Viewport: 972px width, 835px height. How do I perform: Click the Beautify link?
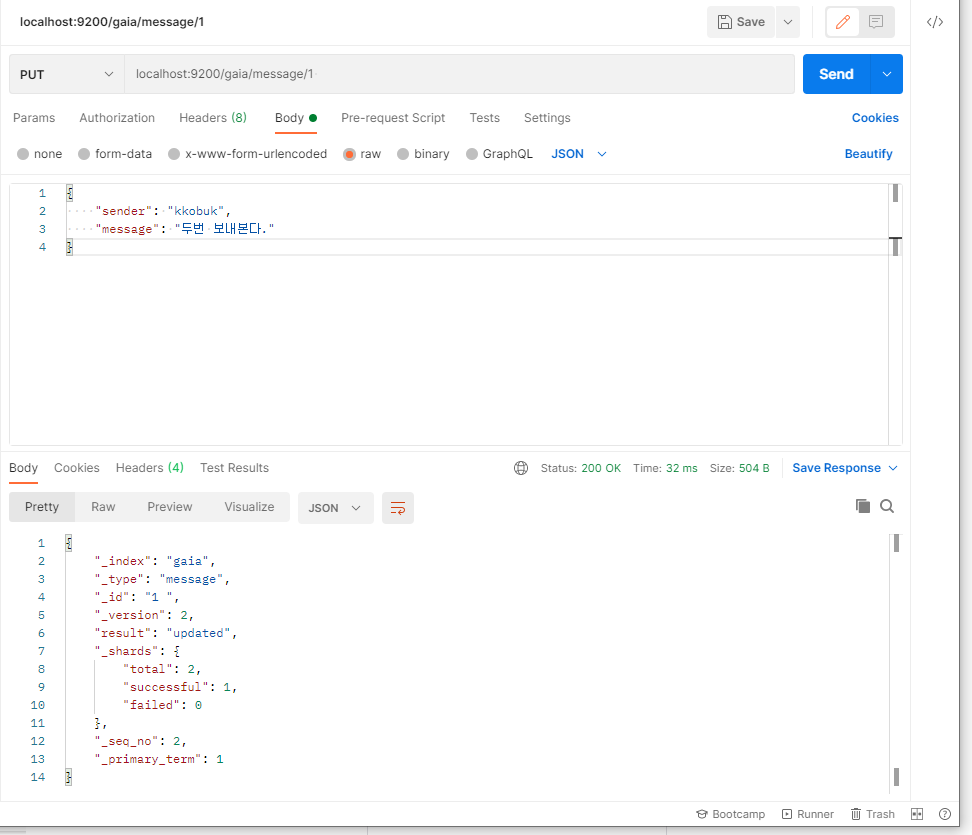point(868,154)
